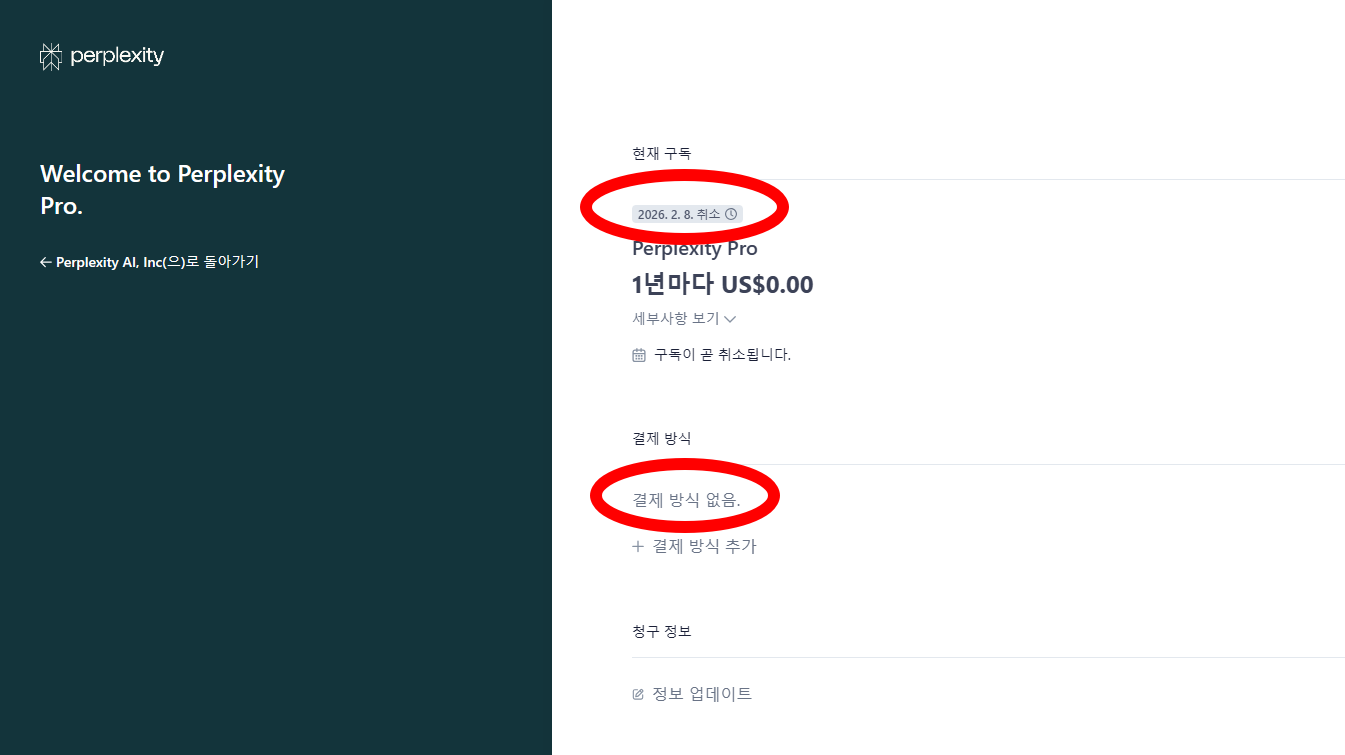Click the pencil icon beside 정보 업데이트
1345x755 pixels.
pos(638,693)
